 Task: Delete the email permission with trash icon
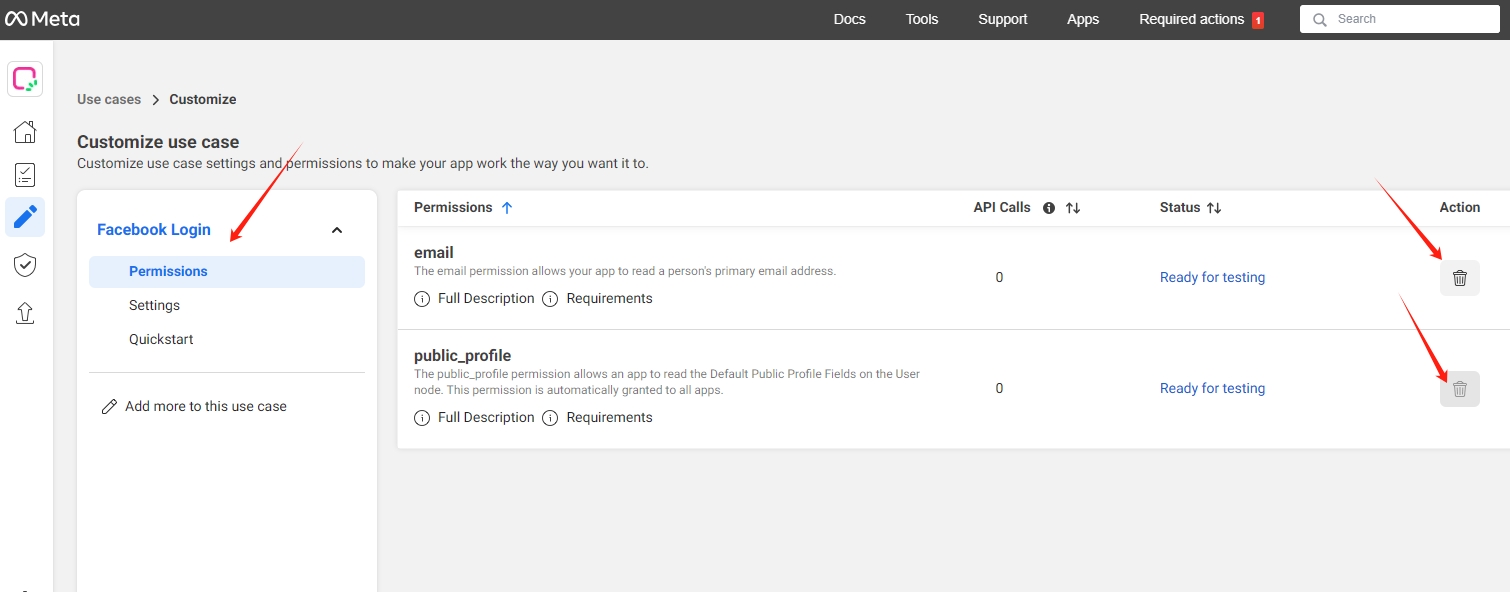tap(1459, 277)
